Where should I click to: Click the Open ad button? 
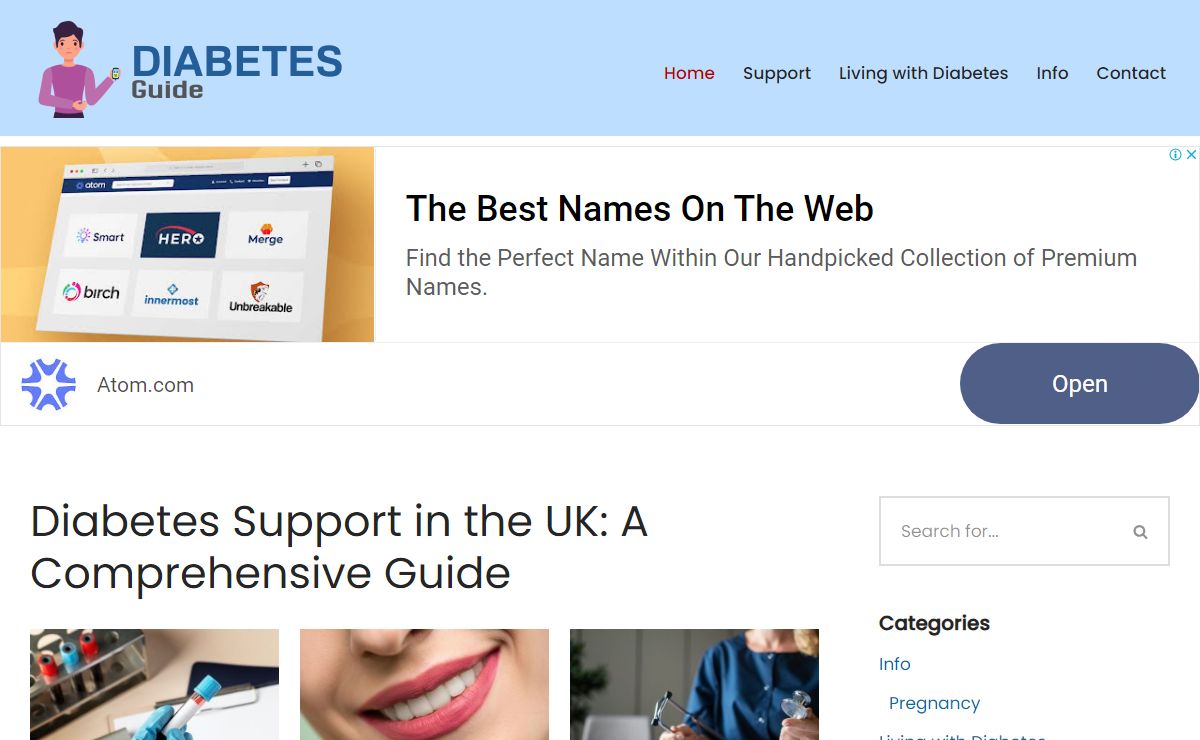click(x=1079, y=384)
